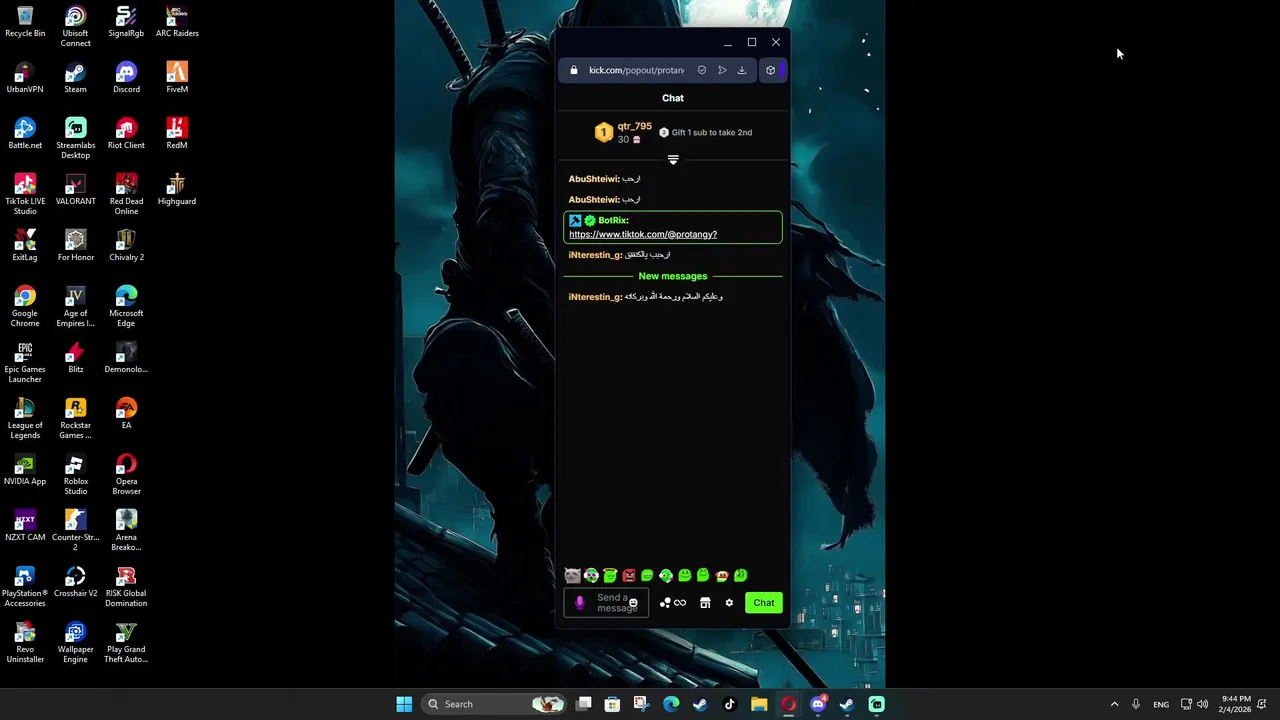The width and height of the screenshot is (1280, 720).
Task: Open VALORANT desktop shortcut
Action: click(75, 190)
